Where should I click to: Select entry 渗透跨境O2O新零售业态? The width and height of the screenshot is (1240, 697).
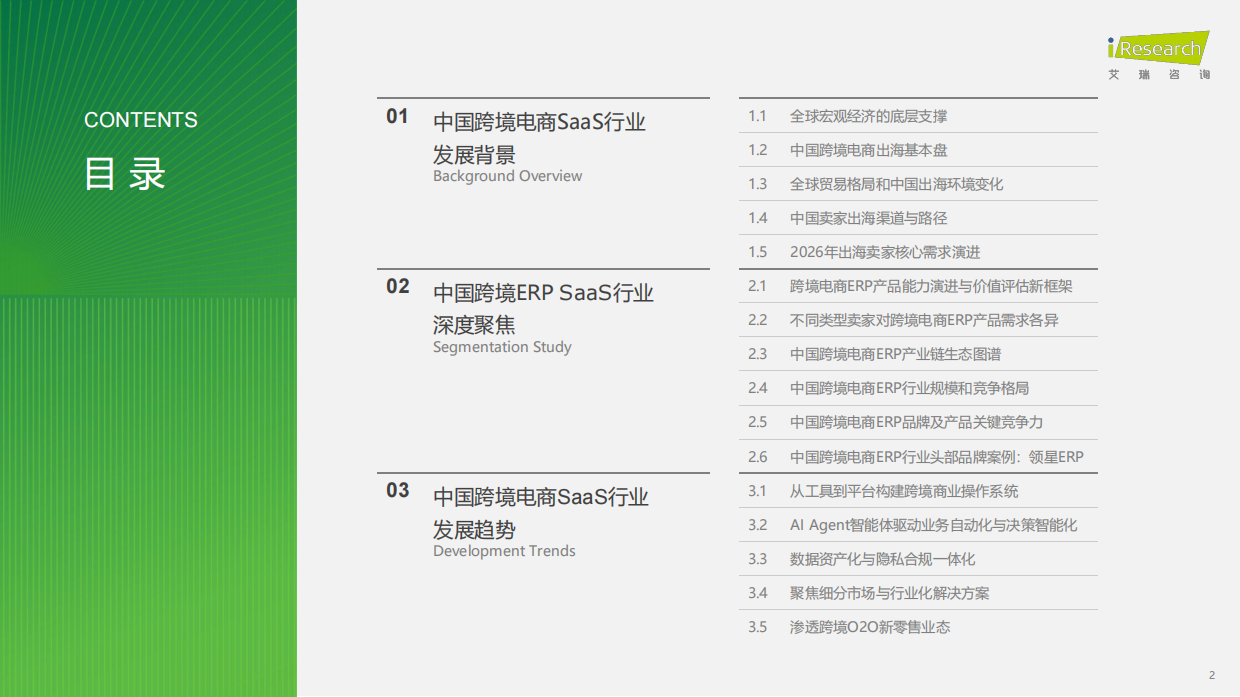(870, 627)
